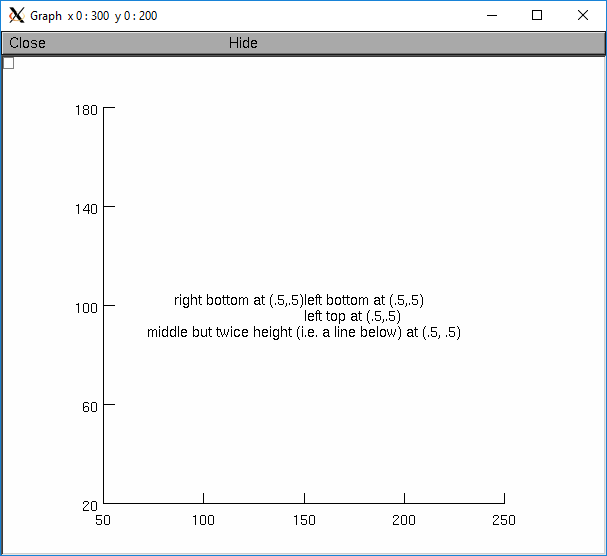Click the y-axis tick label 180
This screenshot has width=607, height=556.
click(86, 109)
